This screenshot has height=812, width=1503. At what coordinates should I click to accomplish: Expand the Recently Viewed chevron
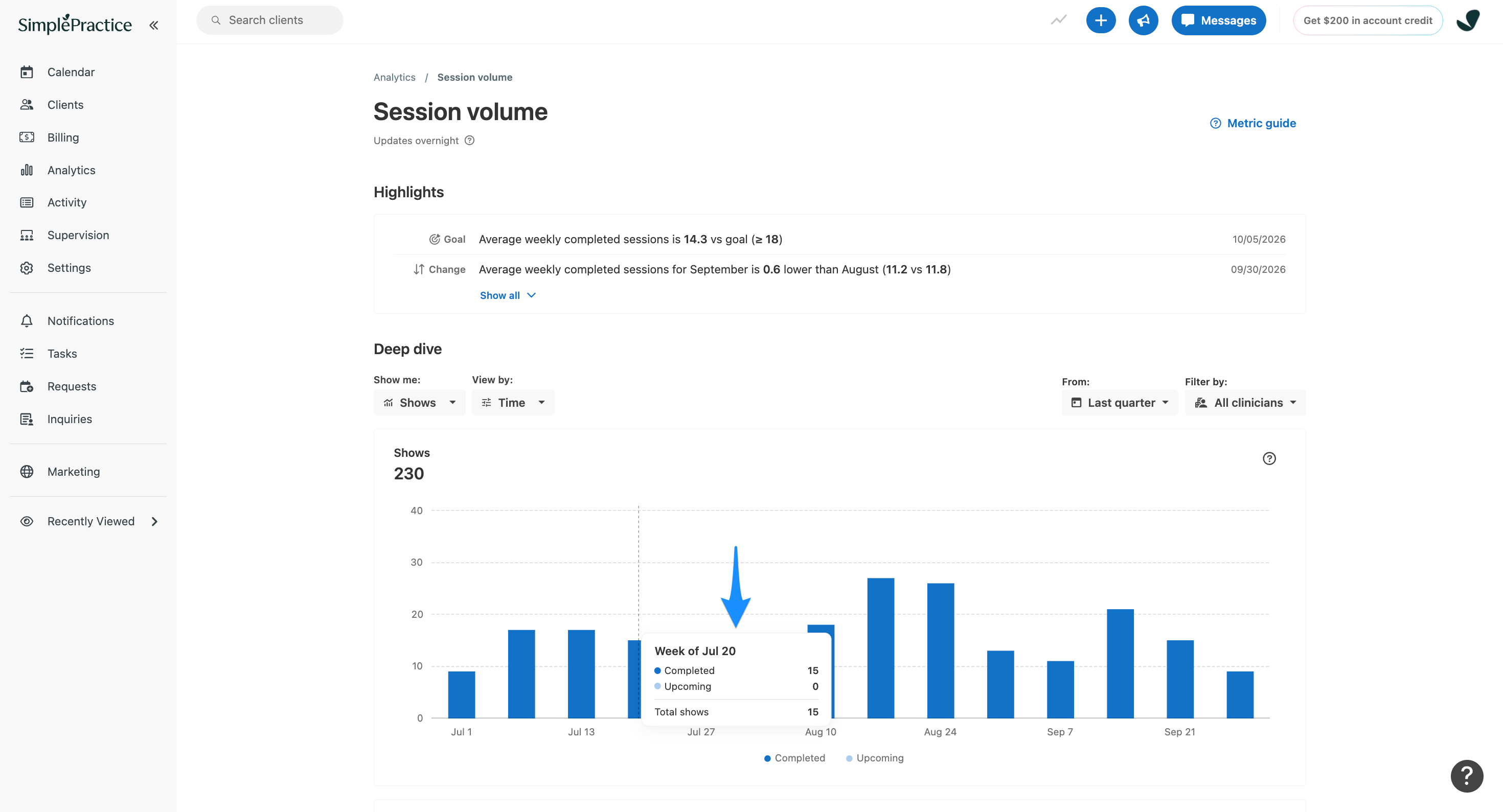(154, 522)
